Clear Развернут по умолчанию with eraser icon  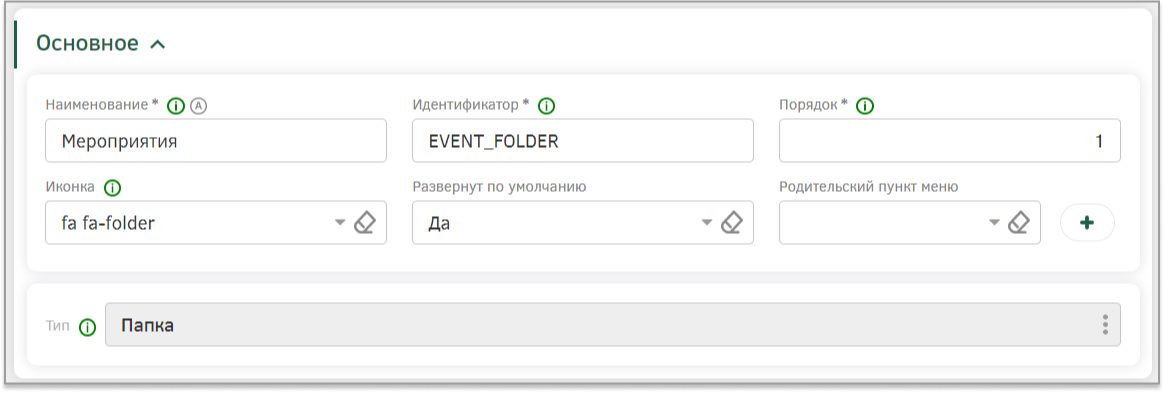732,222
